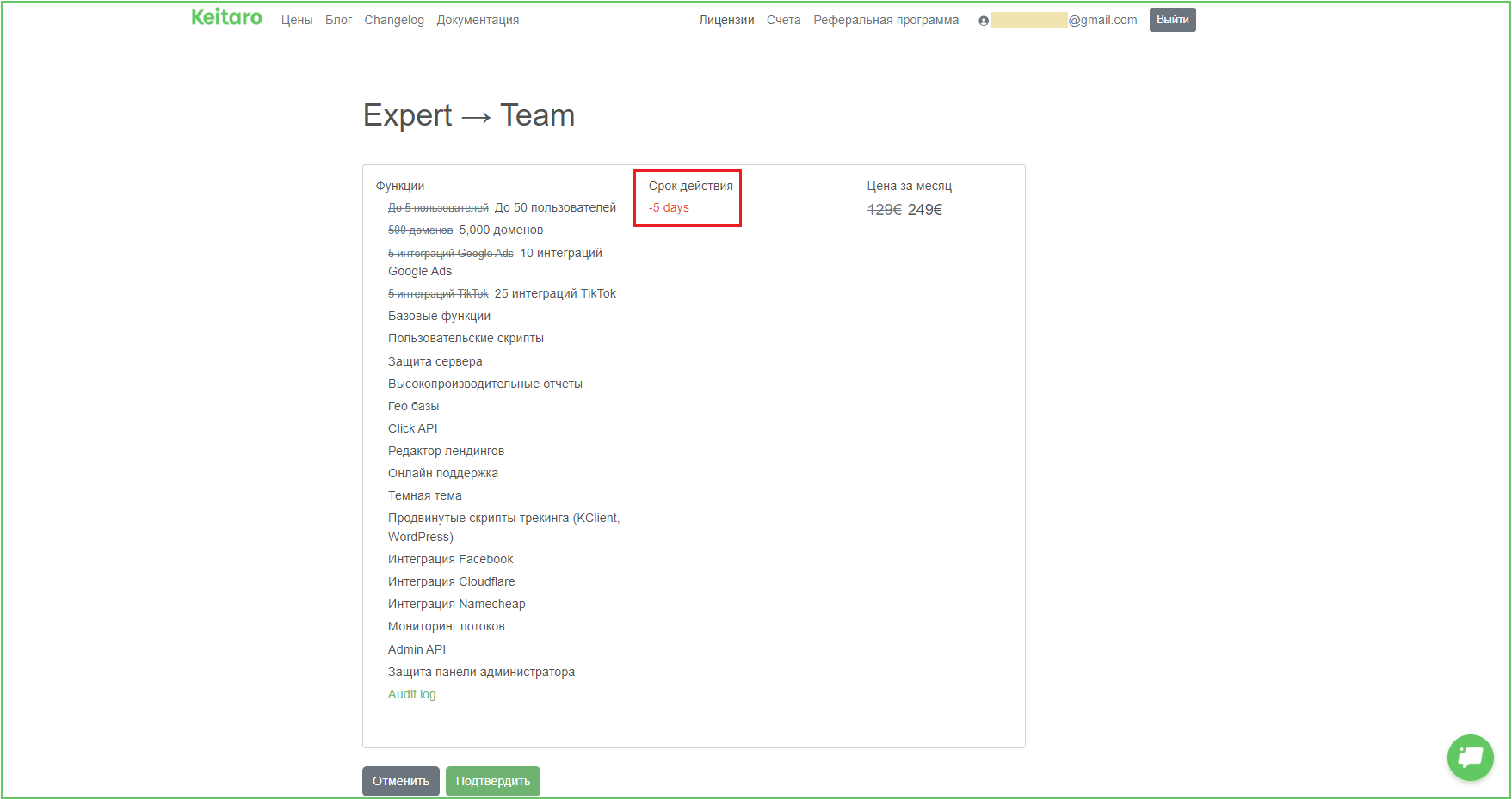Click the crossed-out price 129€
This screenshot has width=1512, height=799.
coord(885,210)
